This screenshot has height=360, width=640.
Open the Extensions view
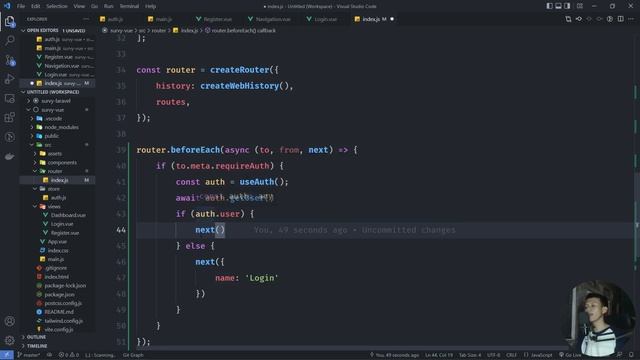(x=10, y=118)
